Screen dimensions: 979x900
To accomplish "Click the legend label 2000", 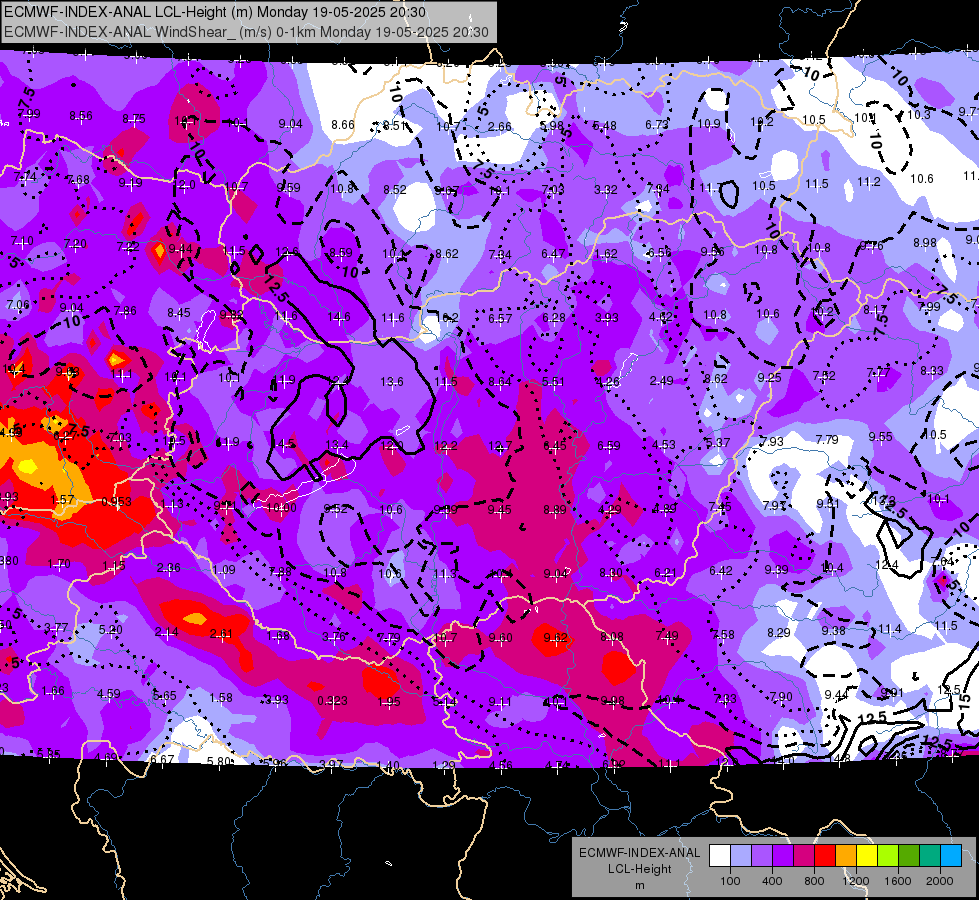I will point(940,881).
